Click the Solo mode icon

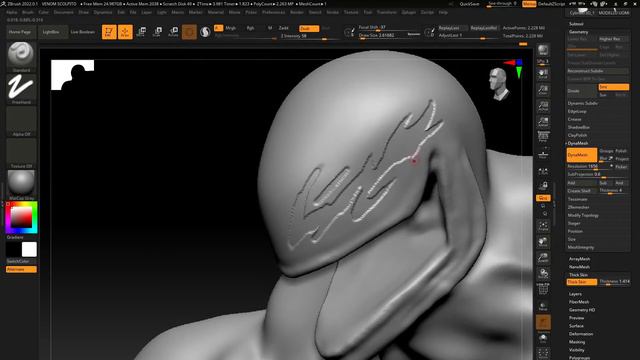click(543, 338)
